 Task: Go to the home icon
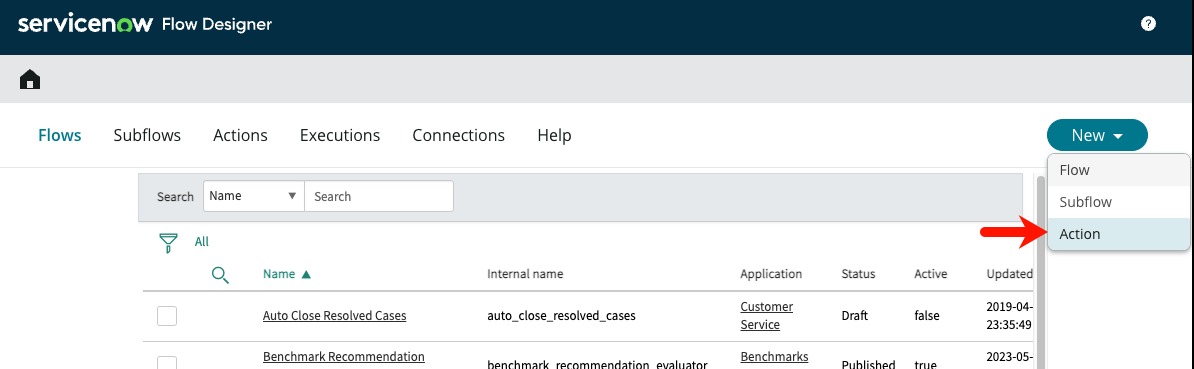coord(30,79)
